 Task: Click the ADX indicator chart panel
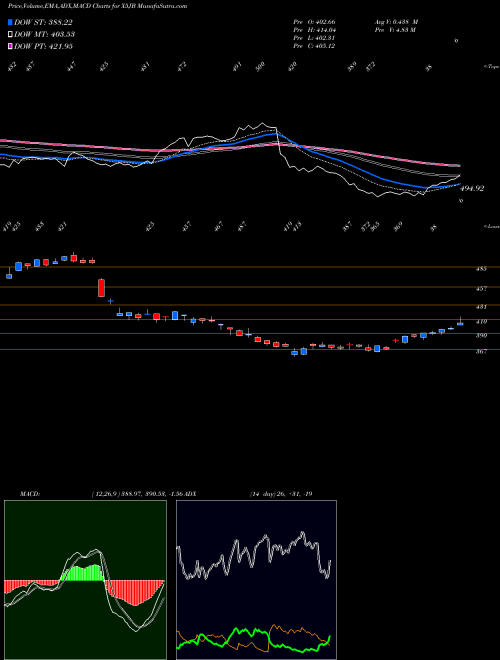[x=256, y=580]
